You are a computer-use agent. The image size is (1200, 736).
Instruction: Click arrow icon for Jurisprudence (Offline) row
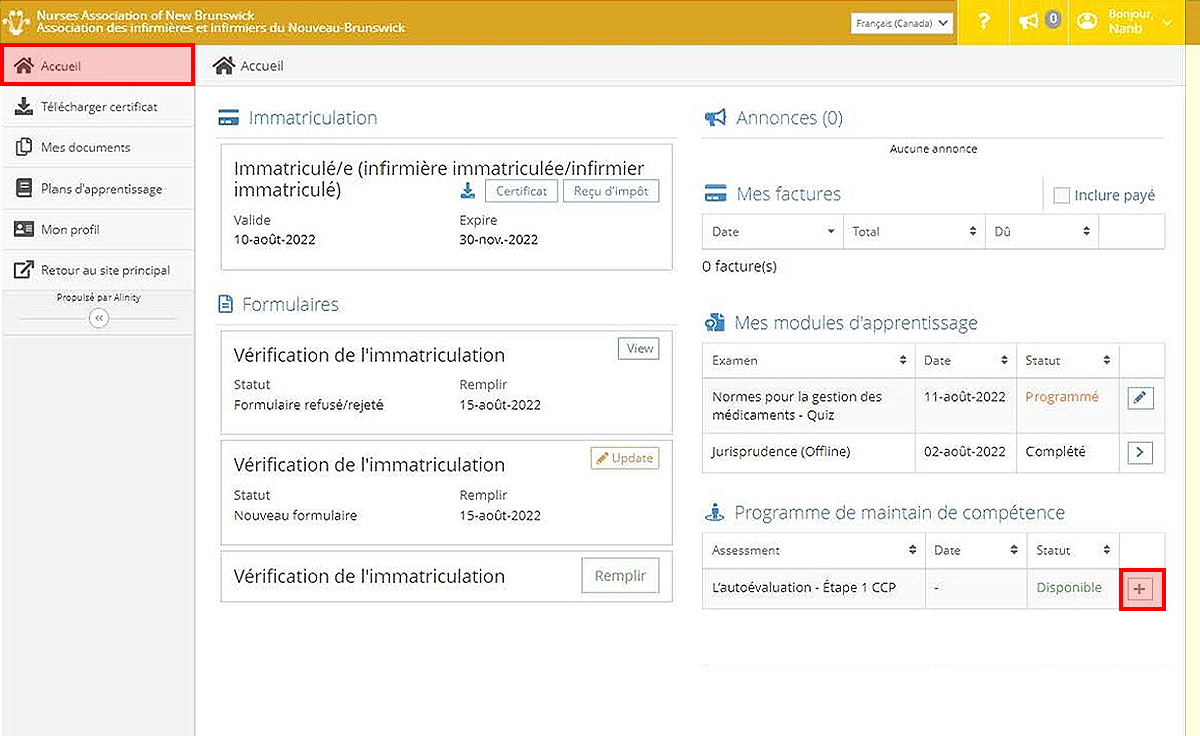(1140, 453)
